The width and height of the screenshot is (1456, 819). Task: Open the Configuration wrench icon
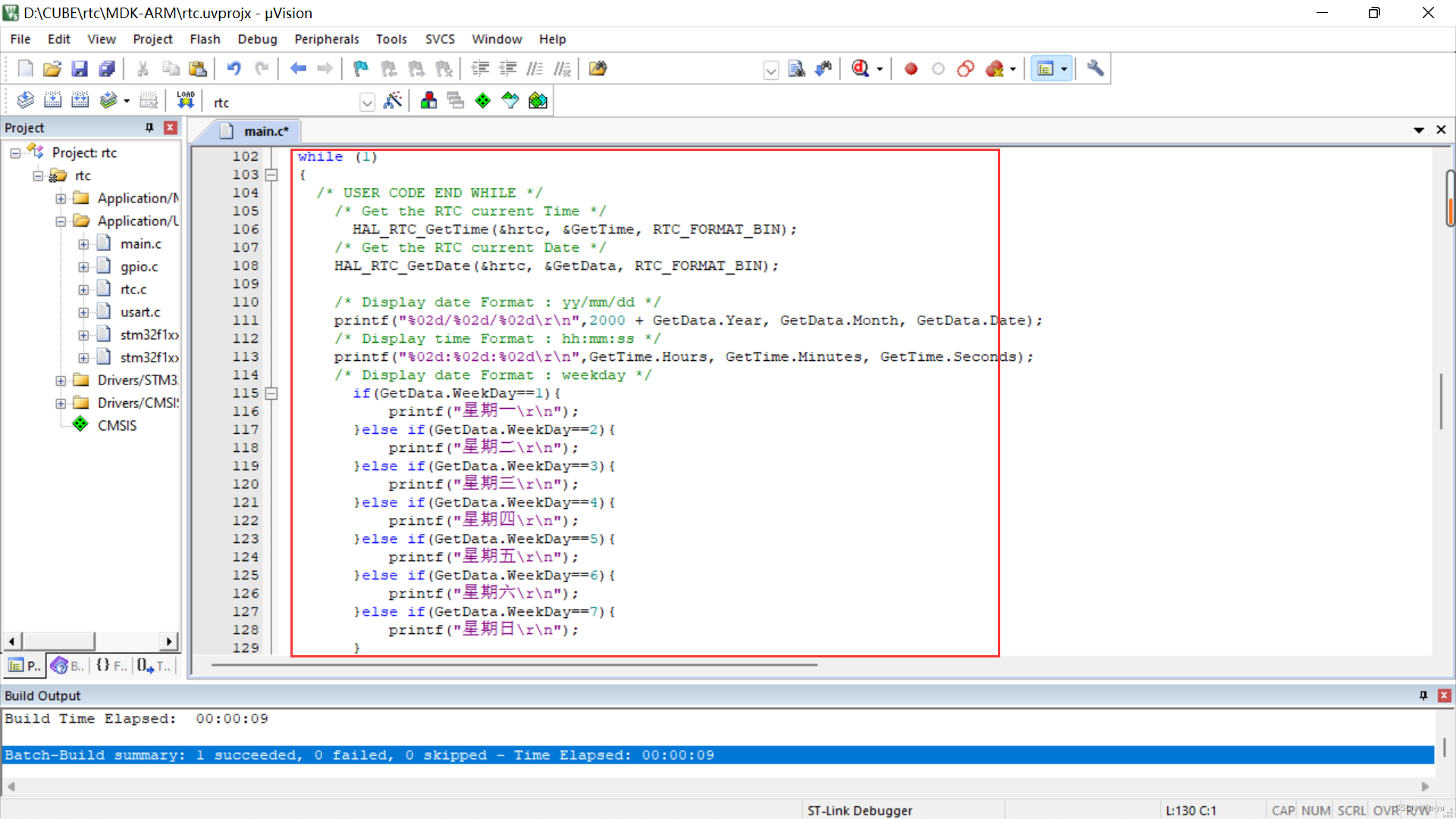tap(1095, 69)
